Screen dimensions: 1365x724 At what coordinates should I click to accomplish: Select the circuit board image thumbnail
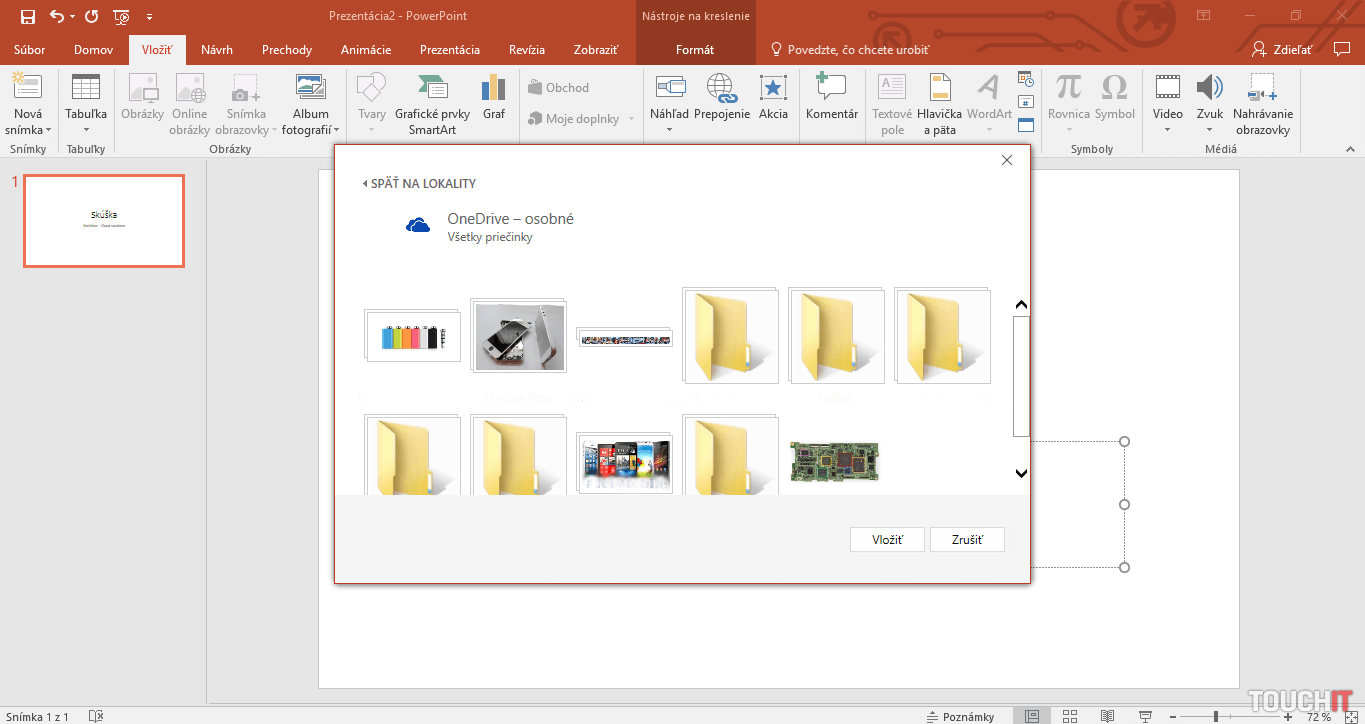pyautogui.click(x=834, y=462)
